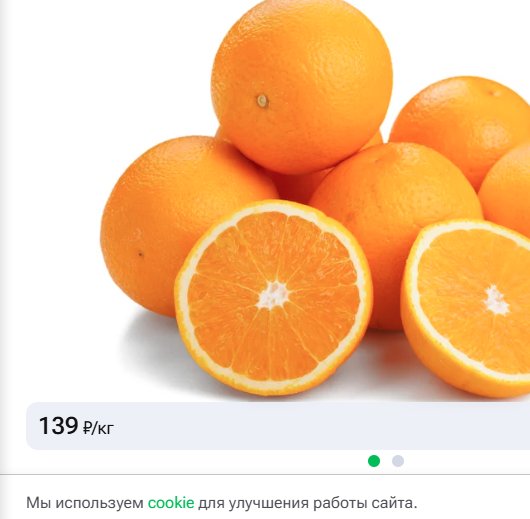Image resolution: width=530 pixels, height=519 pixels.
Task: Click 'для улучшения работы сайта' text
Action: [x=308, y=503]
